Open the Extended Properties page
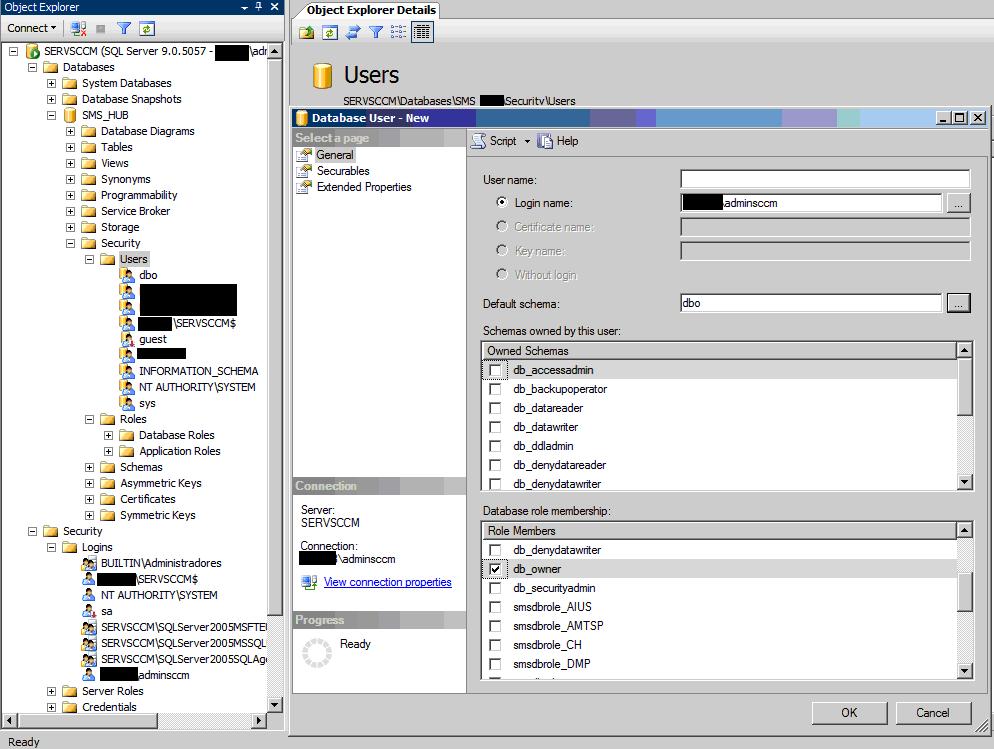 [x=364, y=186]
